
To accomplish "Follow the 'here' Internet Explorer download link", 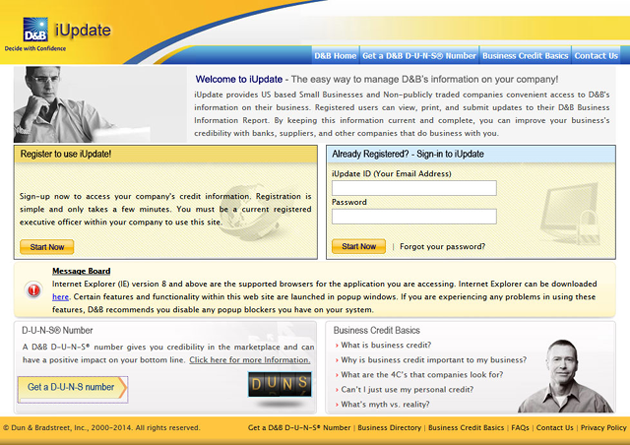I will pos(60,297).
